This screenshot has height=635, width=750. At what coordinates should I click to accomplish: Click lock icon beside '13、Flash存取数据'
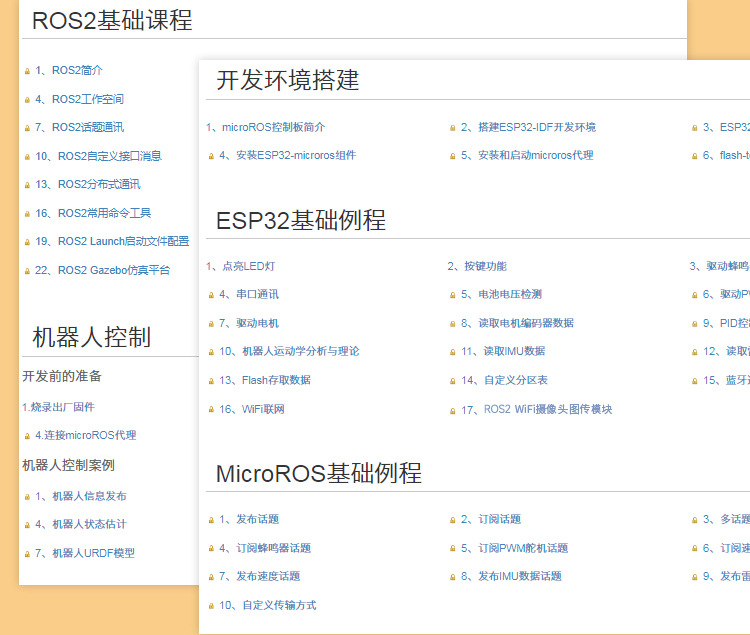tap(211, 381)
